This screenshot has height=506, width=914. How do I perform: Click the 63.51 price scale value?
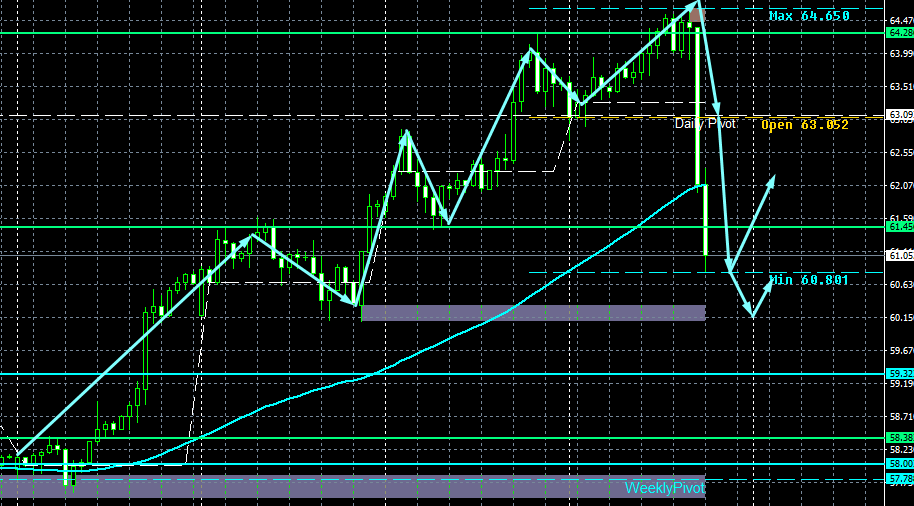(901, 86)
